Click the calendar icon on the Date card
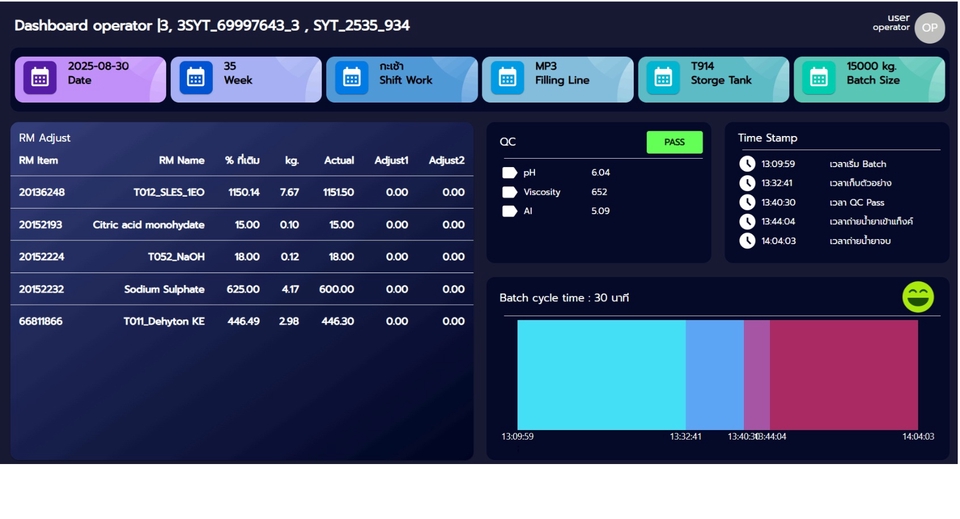 click(x=40, y=78)
